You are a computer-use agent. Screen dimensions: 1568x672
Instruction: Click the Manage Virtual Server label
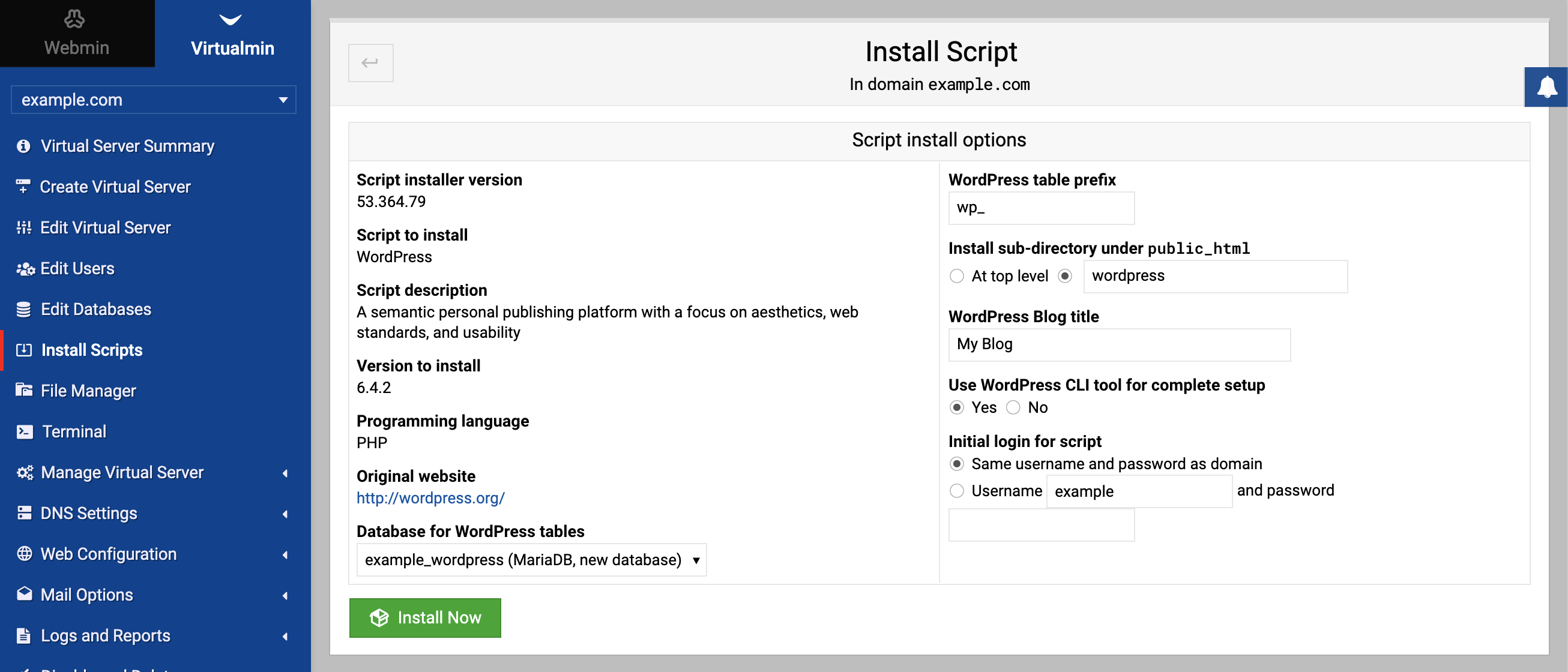coord(122,472)
